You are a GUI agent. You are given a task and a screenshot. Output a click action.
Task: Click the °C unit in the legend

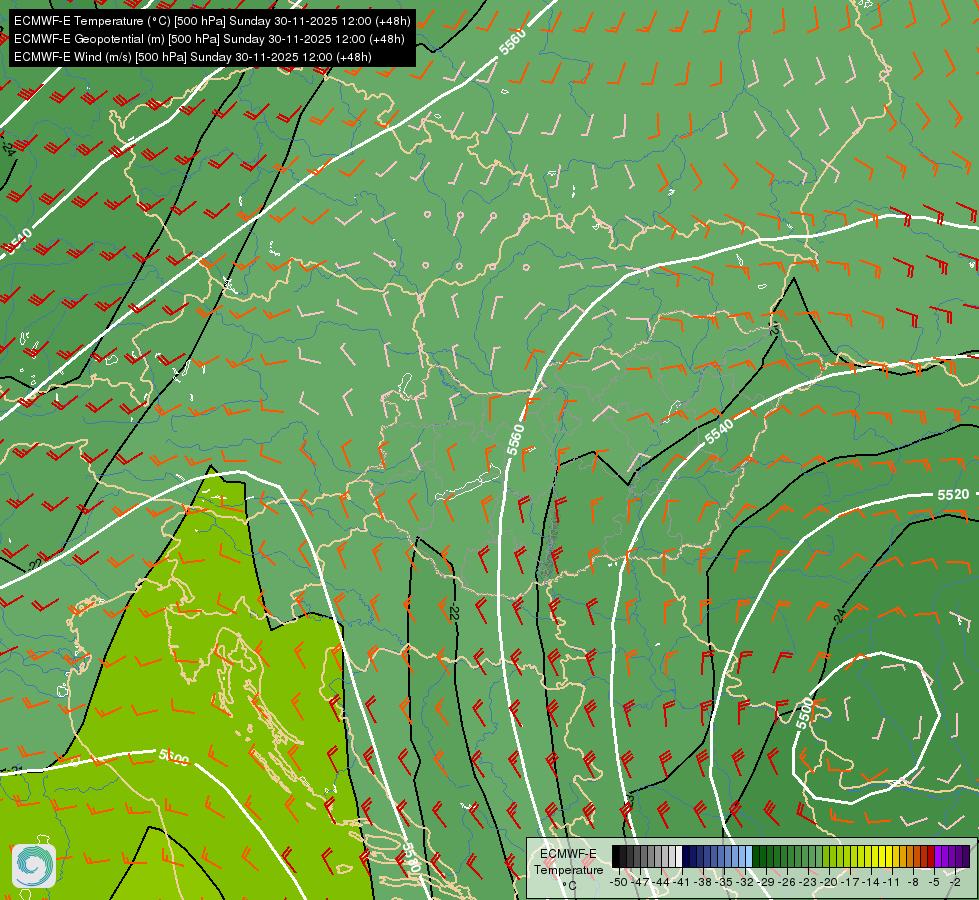pos(569,886)
